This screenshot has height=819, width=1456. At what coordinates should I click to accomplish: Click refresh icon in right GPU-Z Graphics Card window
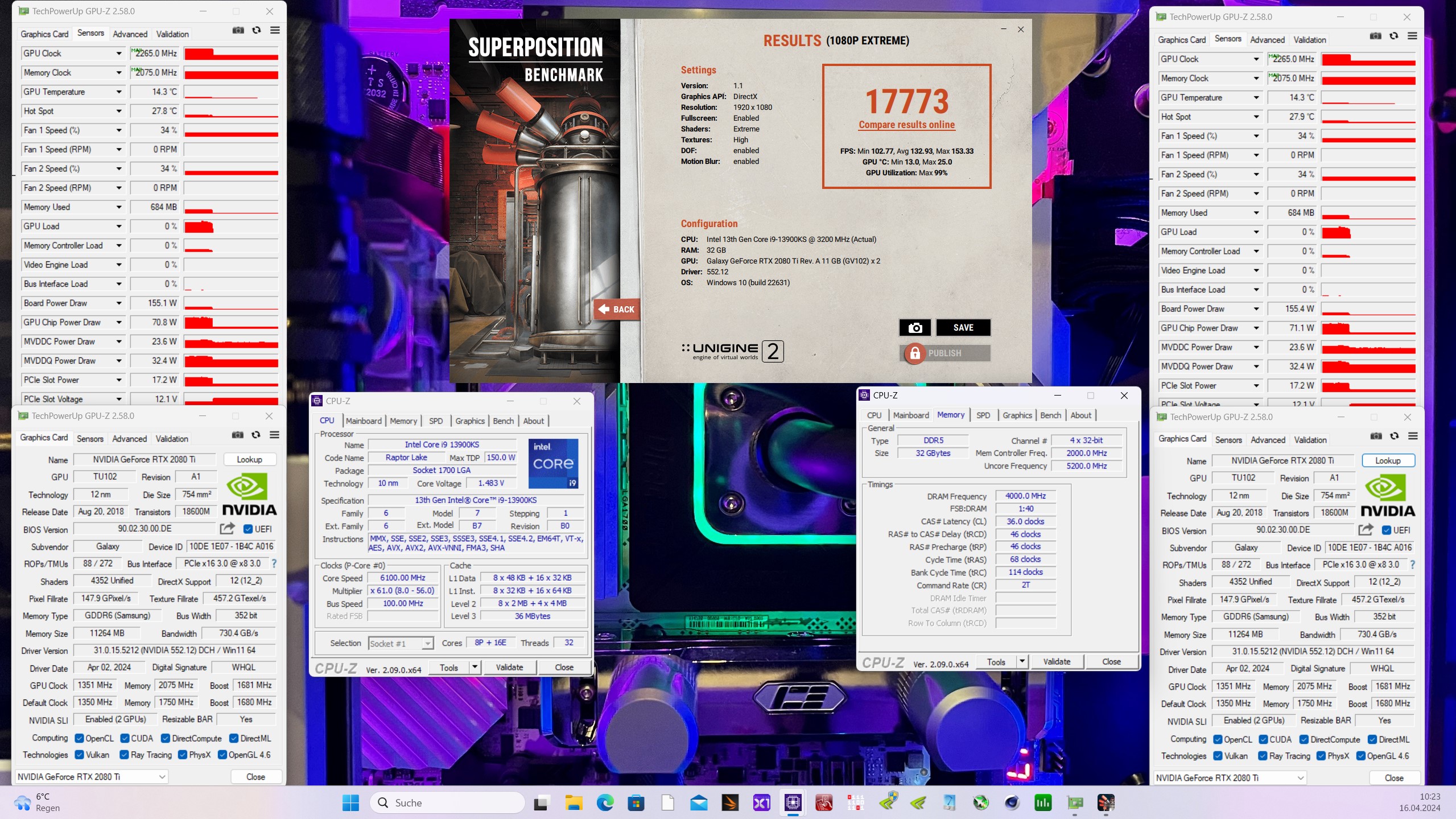pyautogui.click(x=1395, y=436)
